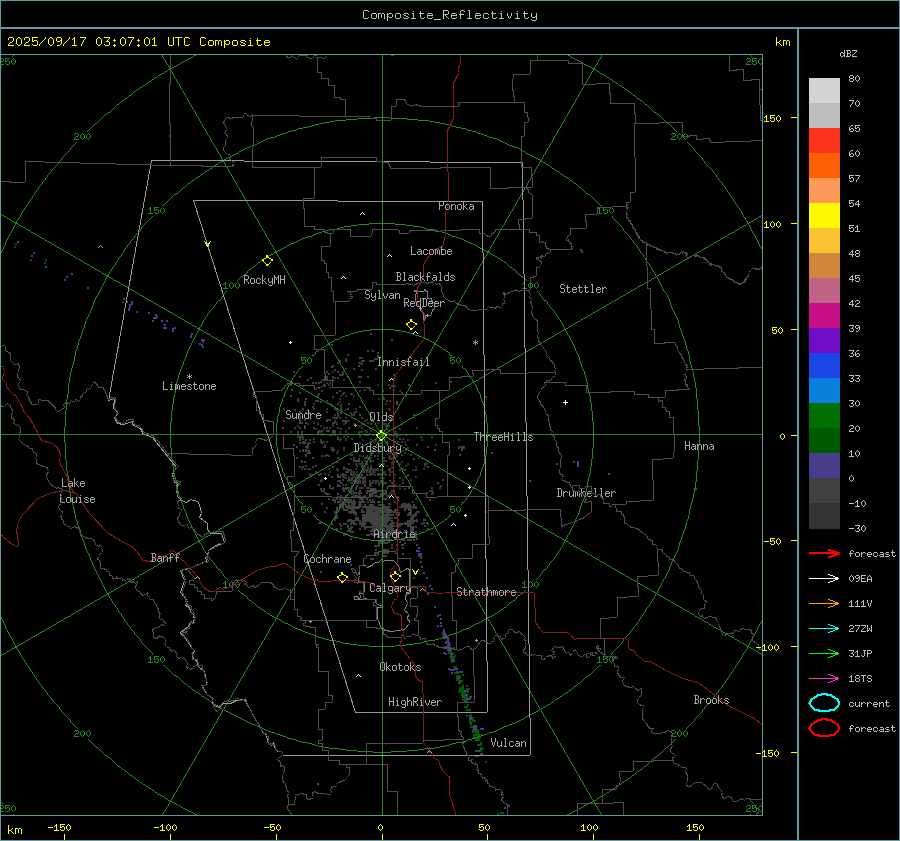Image resolution: width=900 pixels, height=841 pixels.
Task: Click the orange 111V arrow icon
Action: [824, 603]
